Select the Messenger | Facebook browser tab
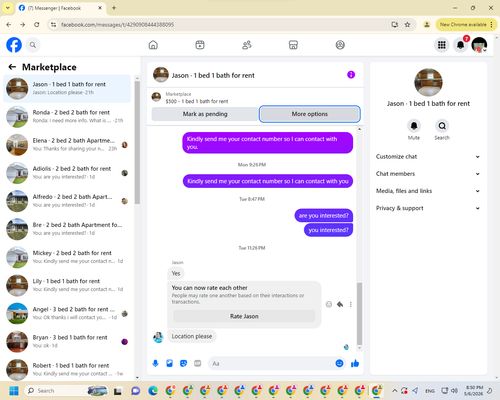Screen dimensions: 500x400 60,8
